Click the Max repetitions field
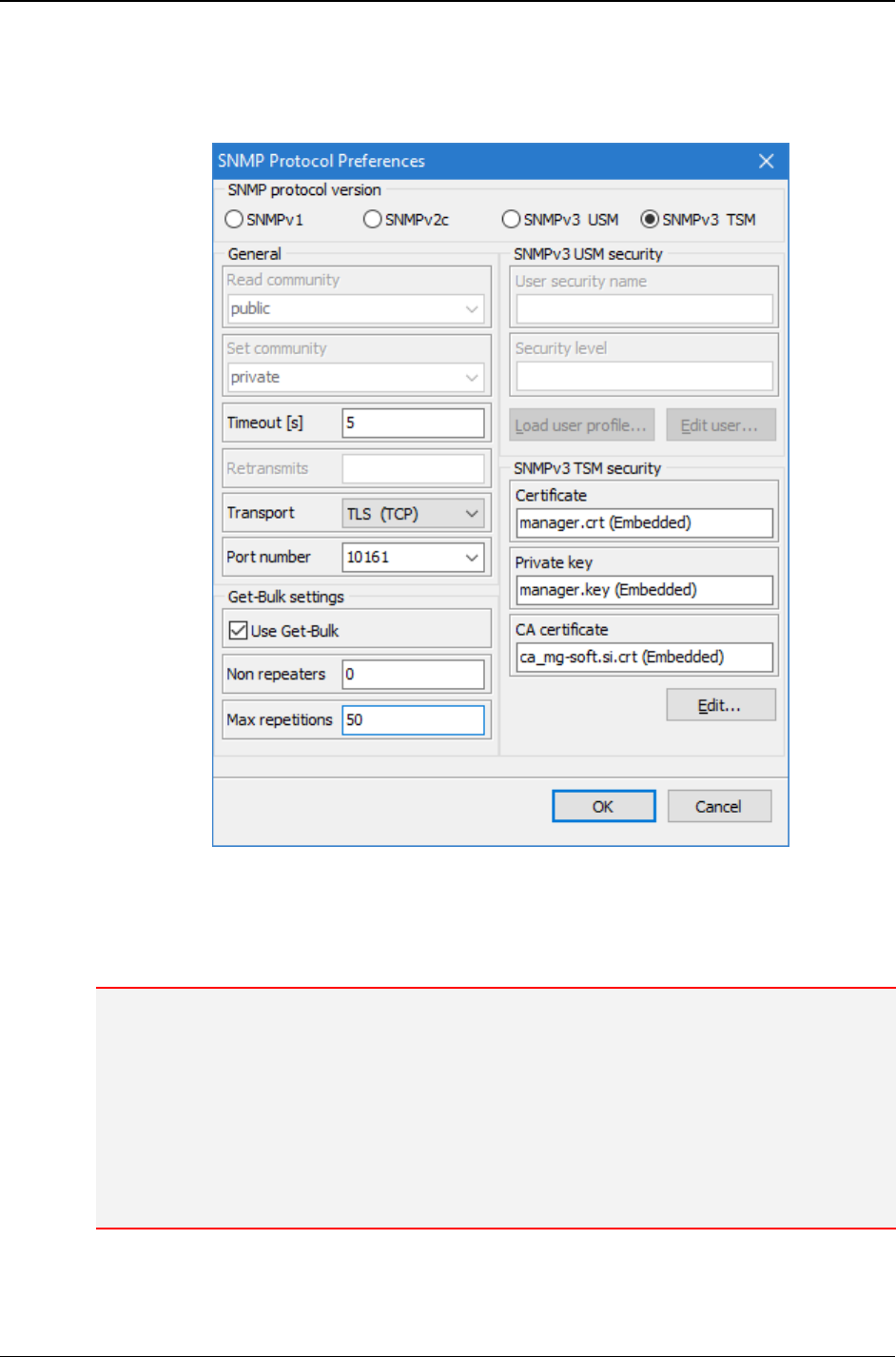The width and height of the screenshot is (896, 1357). [x=413, y=719]
